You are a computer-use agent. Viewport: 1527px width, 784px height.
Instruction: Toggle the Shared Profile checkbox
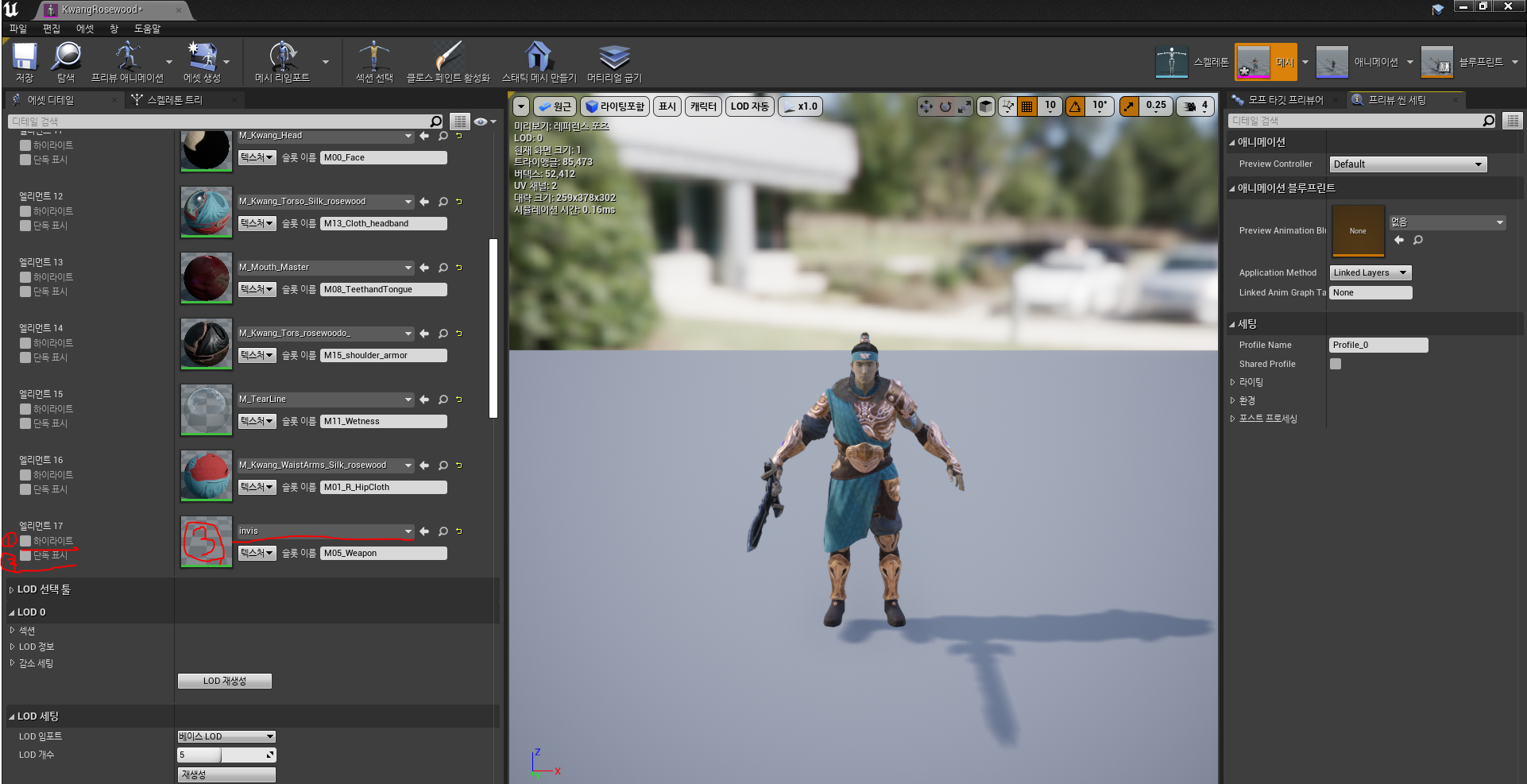(1336, 364)
